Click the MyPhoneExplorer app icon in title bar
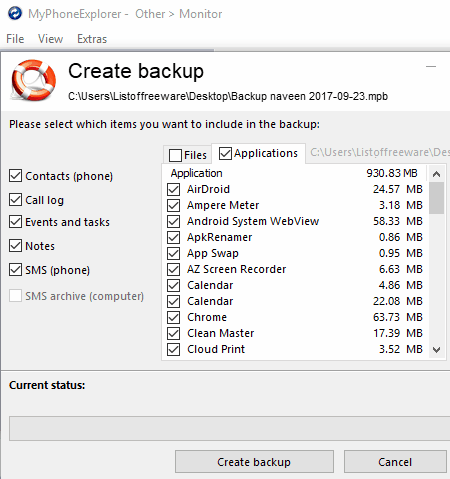This screenshot has height=479, width=450. click(15, 14)
